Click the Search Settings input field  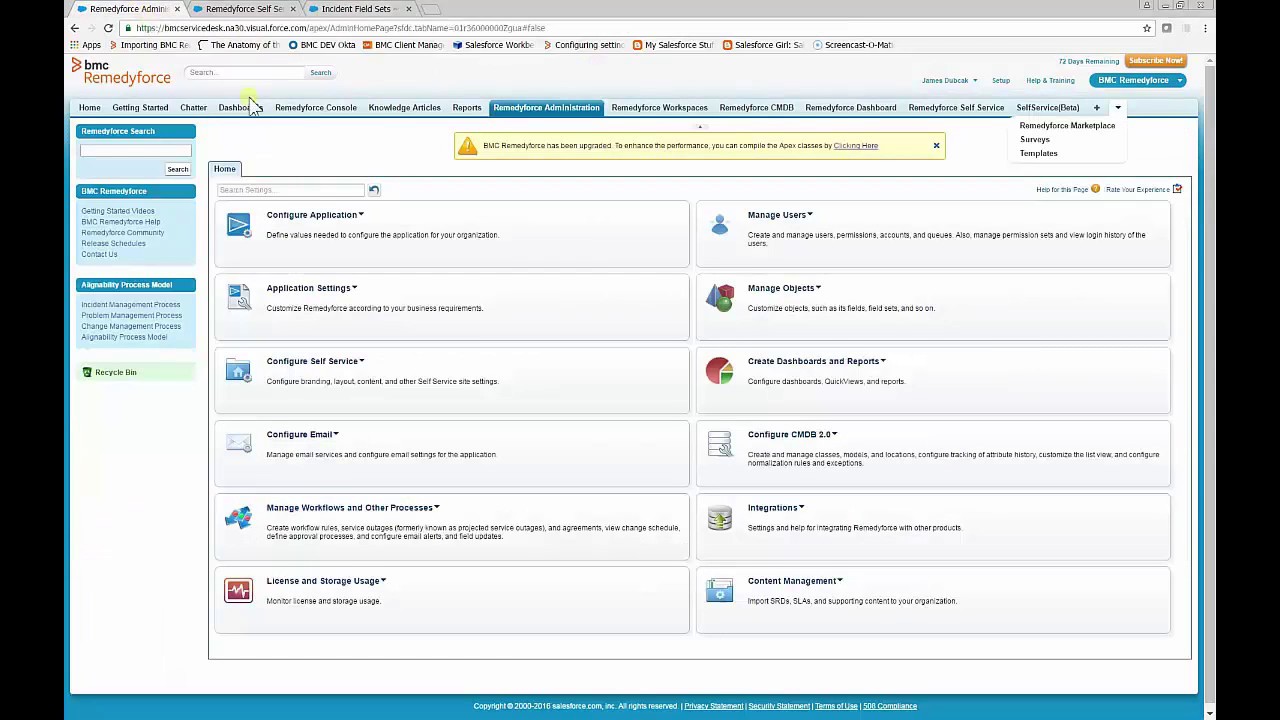tap(291, 190)
